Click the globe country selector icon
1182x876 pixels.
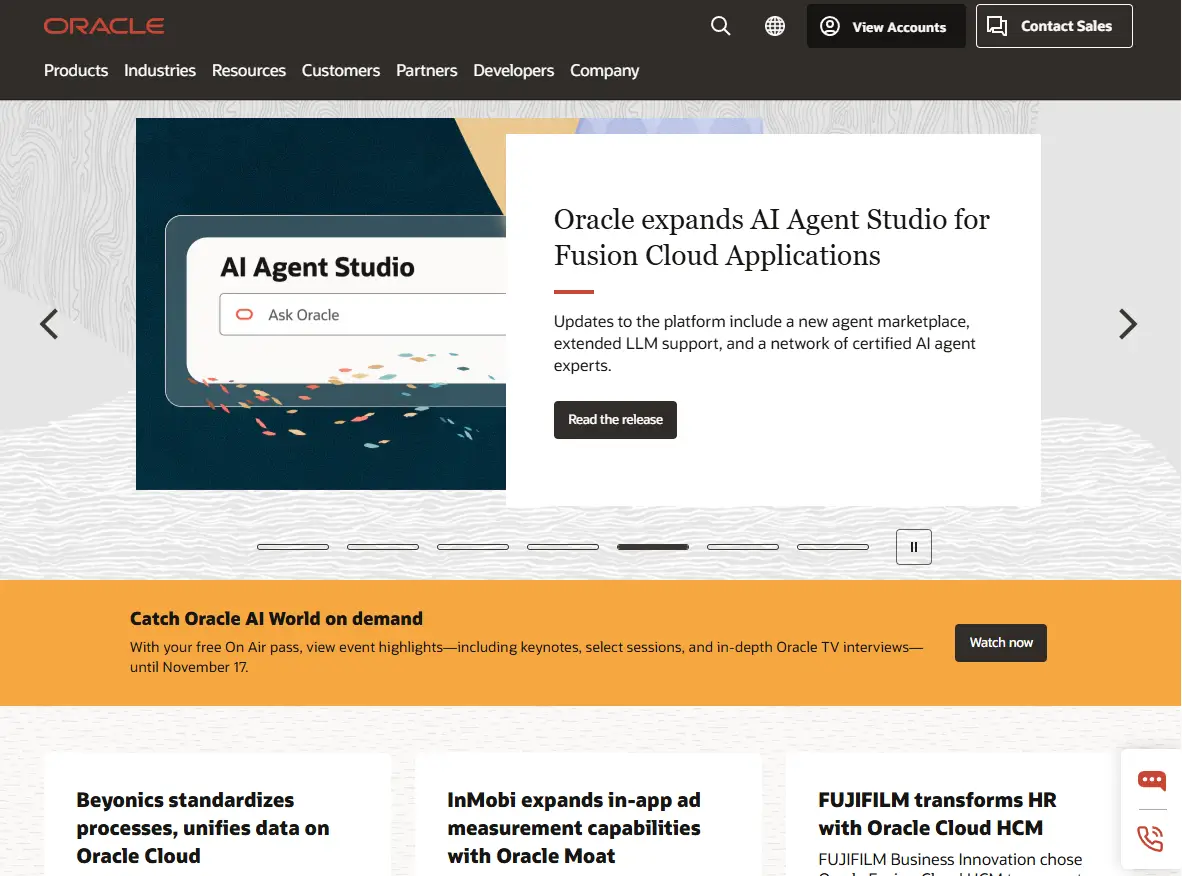775,26
